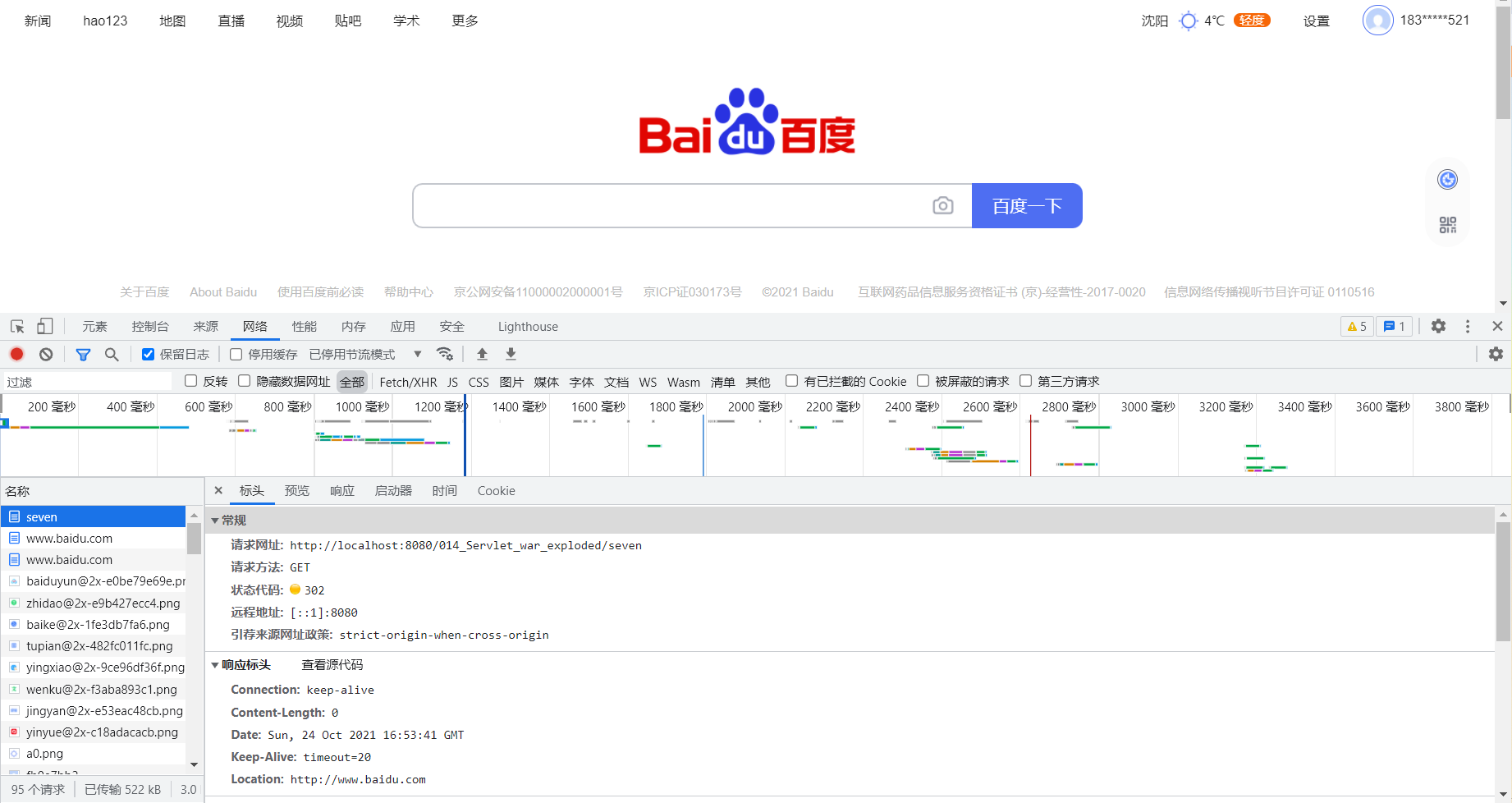Close the request details pane
The image size is (1512, 803).
[218, 490]
